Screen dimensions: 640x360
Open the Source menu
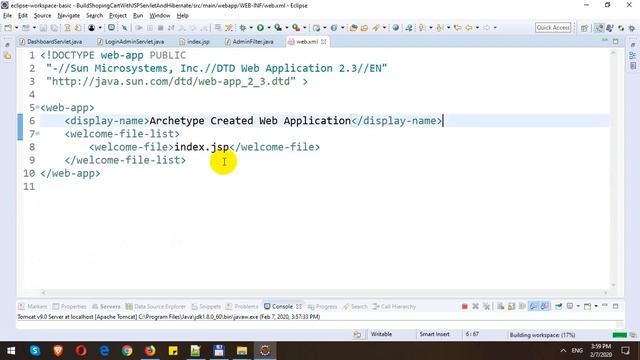(x=42, y=16)
